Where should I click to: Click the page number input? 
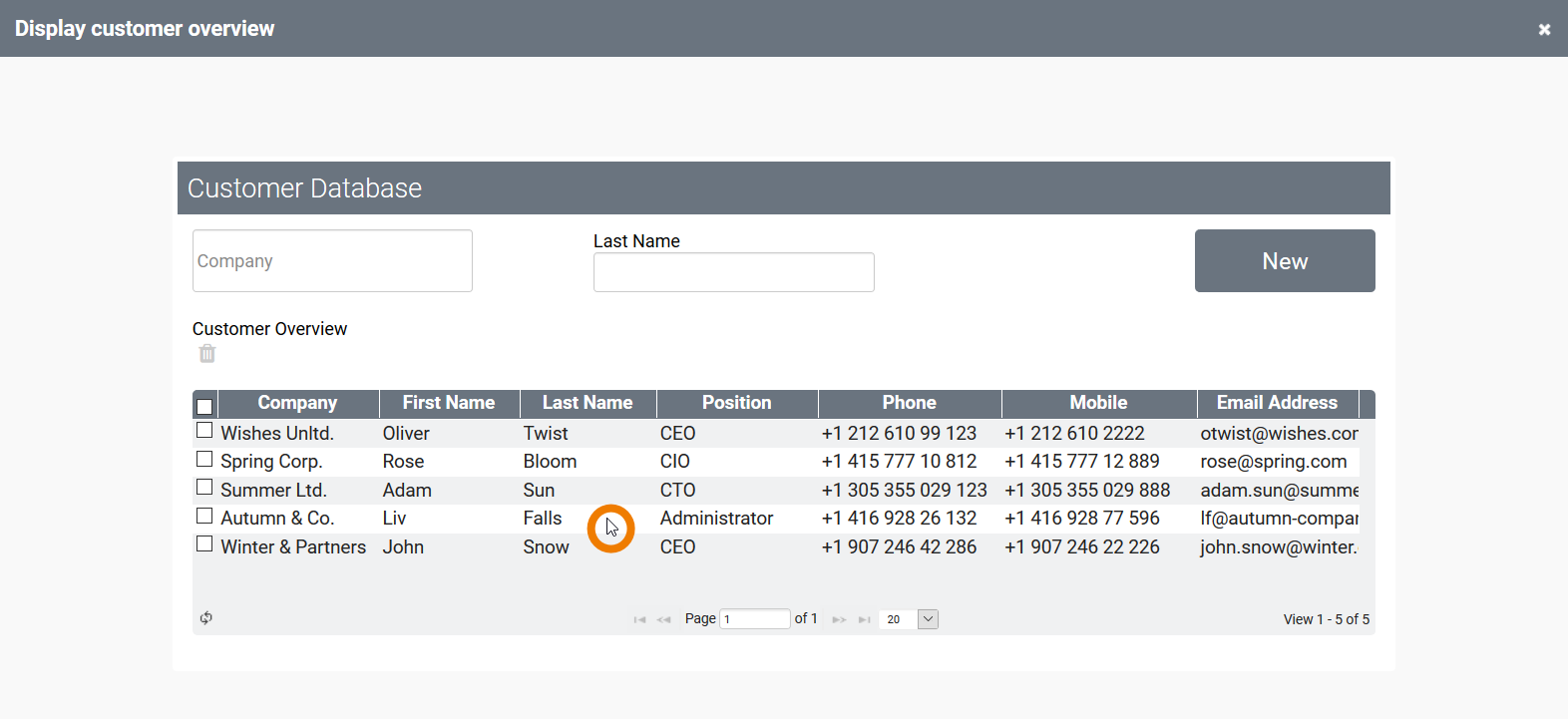tap(755, 619)
